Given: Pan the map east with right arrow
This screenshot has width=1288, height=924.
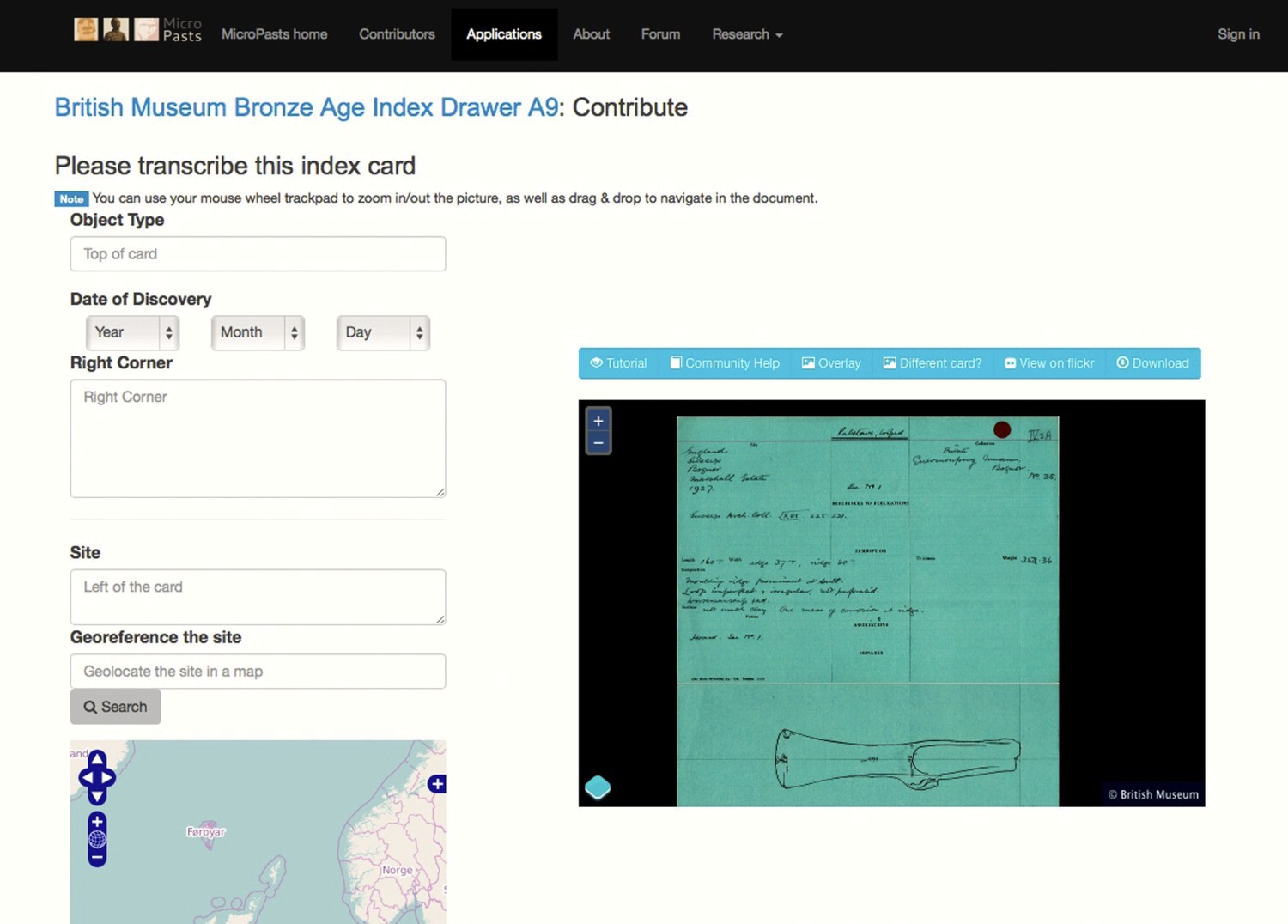Looking at the screenshot, I should click(x=107, y=778).
